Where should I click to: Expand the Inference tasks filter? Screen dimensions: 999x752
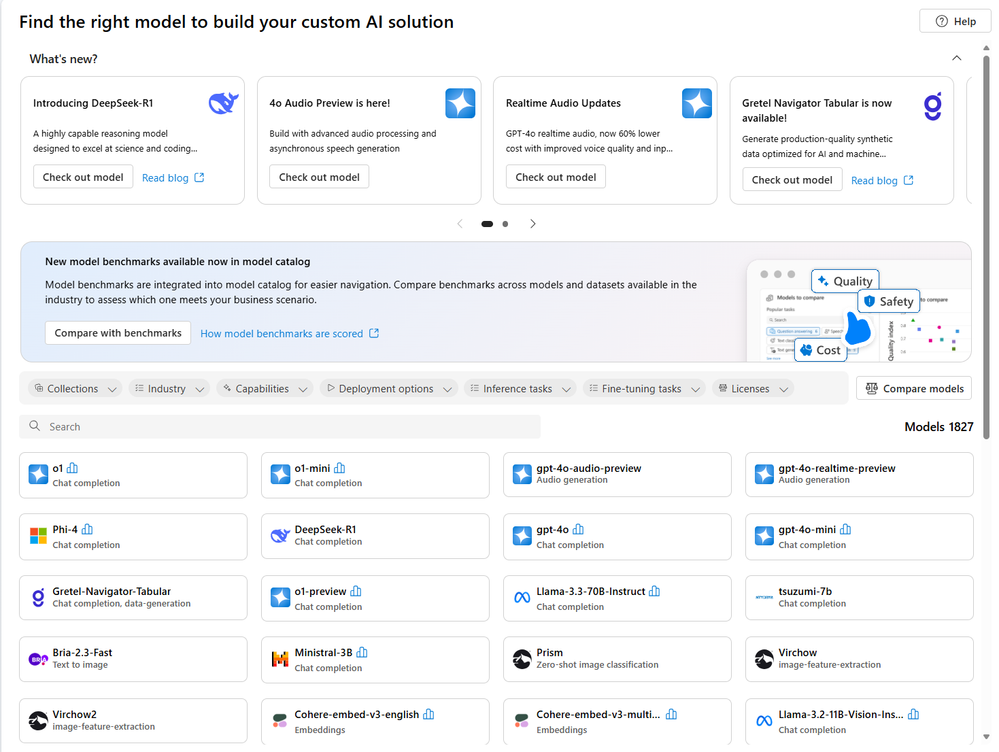pos(520,389)
